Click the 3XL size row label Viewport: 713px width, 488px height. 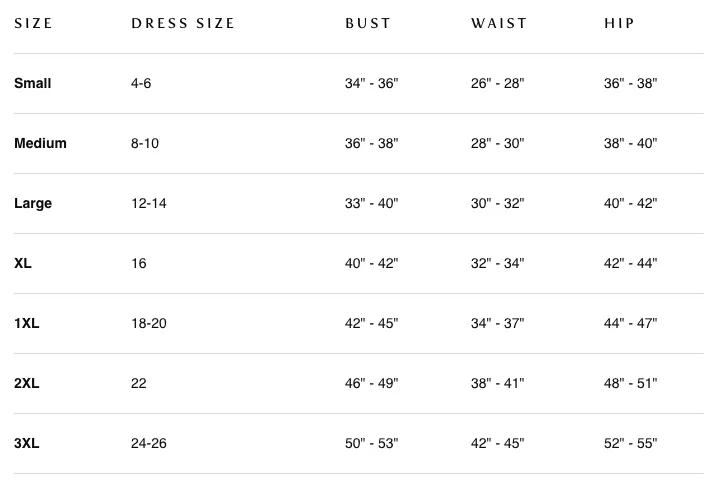tap(27, 443)
